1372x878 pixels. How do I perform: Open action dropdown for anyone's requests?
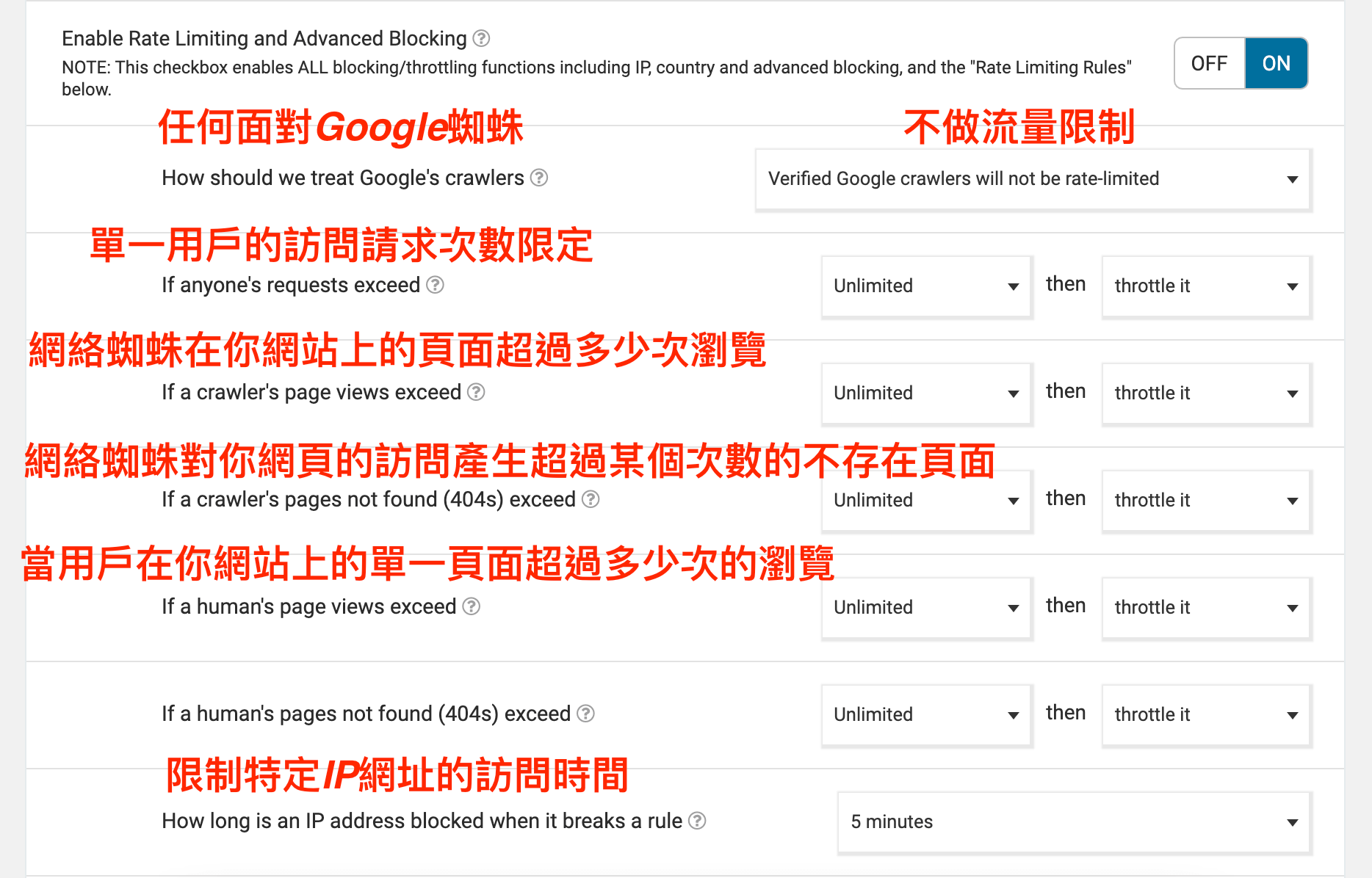tap(1205, 286)
